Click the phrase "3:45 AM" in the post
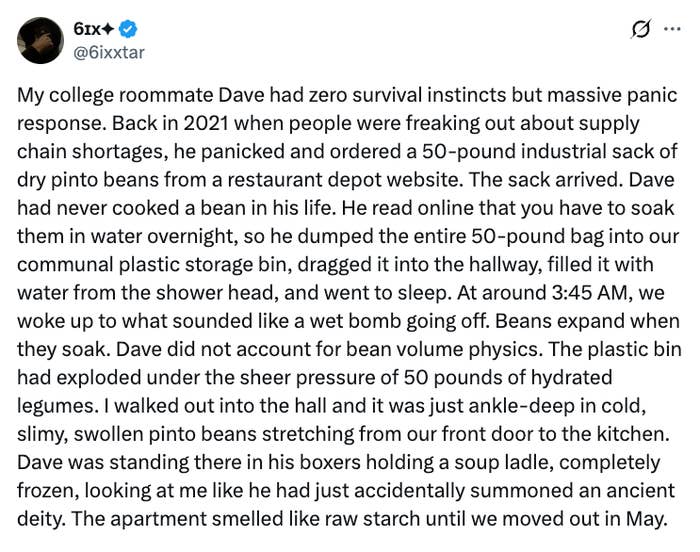700x552 pixels. click(x=589, y=293)
